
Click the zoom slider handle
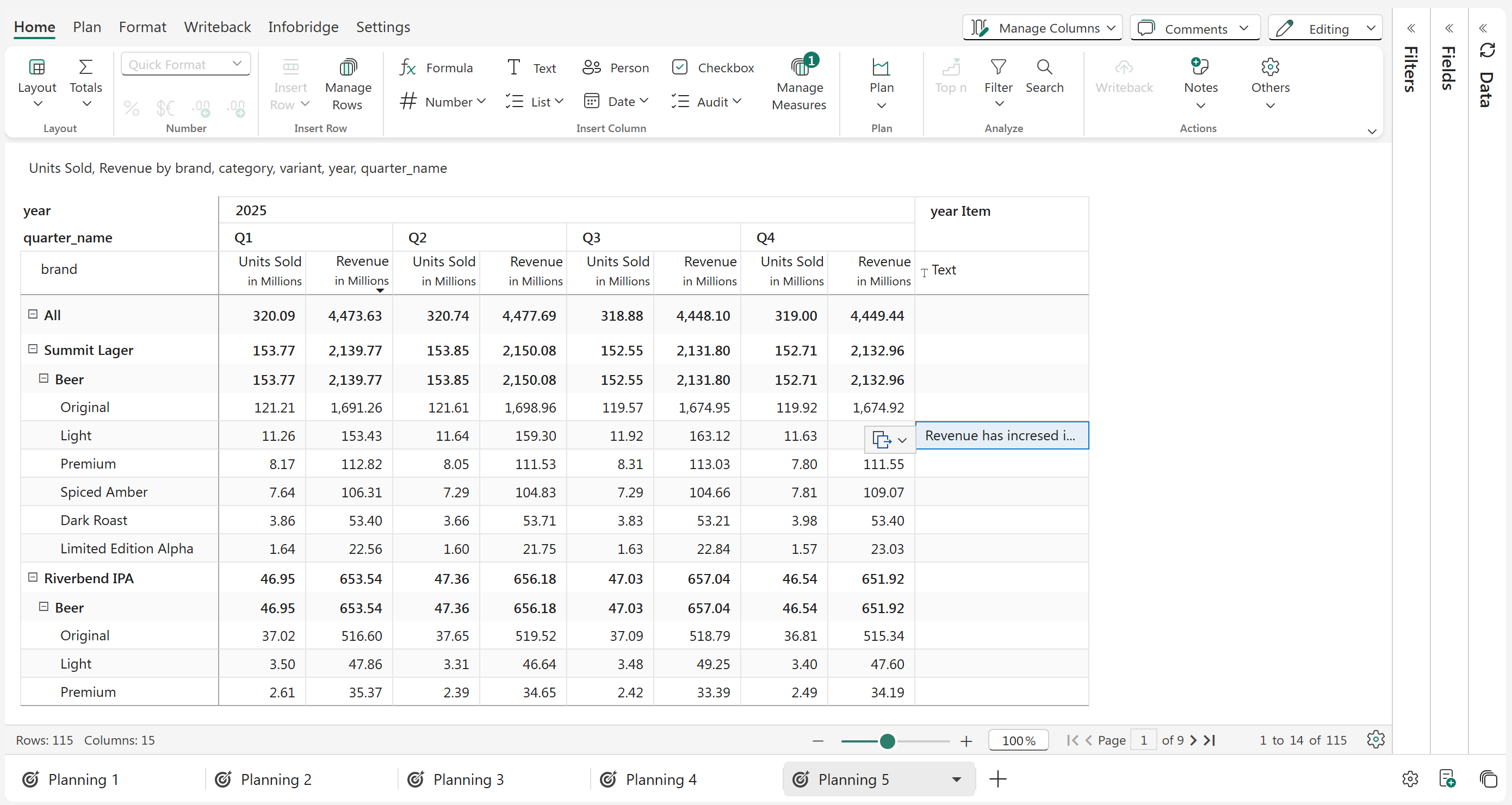[887, 741]
